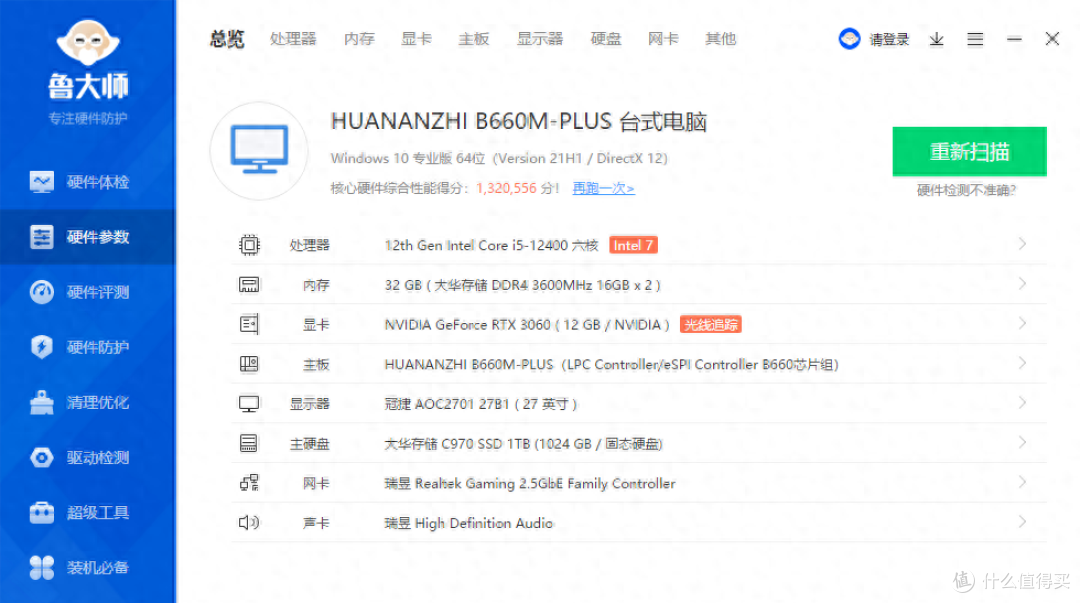
Task: Click the large desktop computer icon
Action: pyautogui.click(x=260, y=150)
